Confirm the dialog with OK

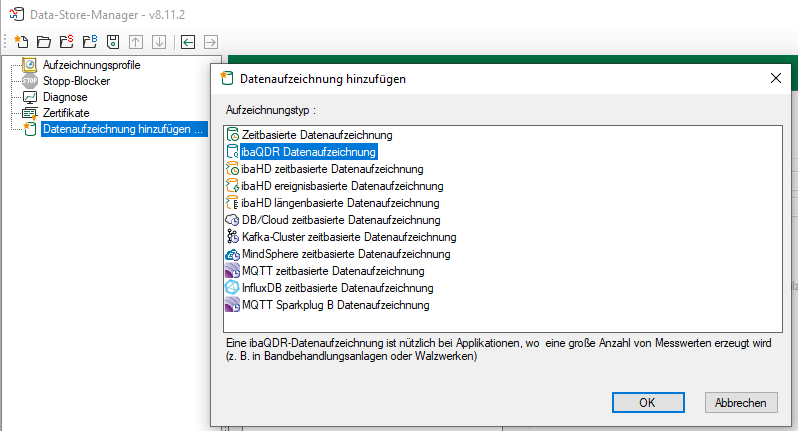[x=648, y=403]
